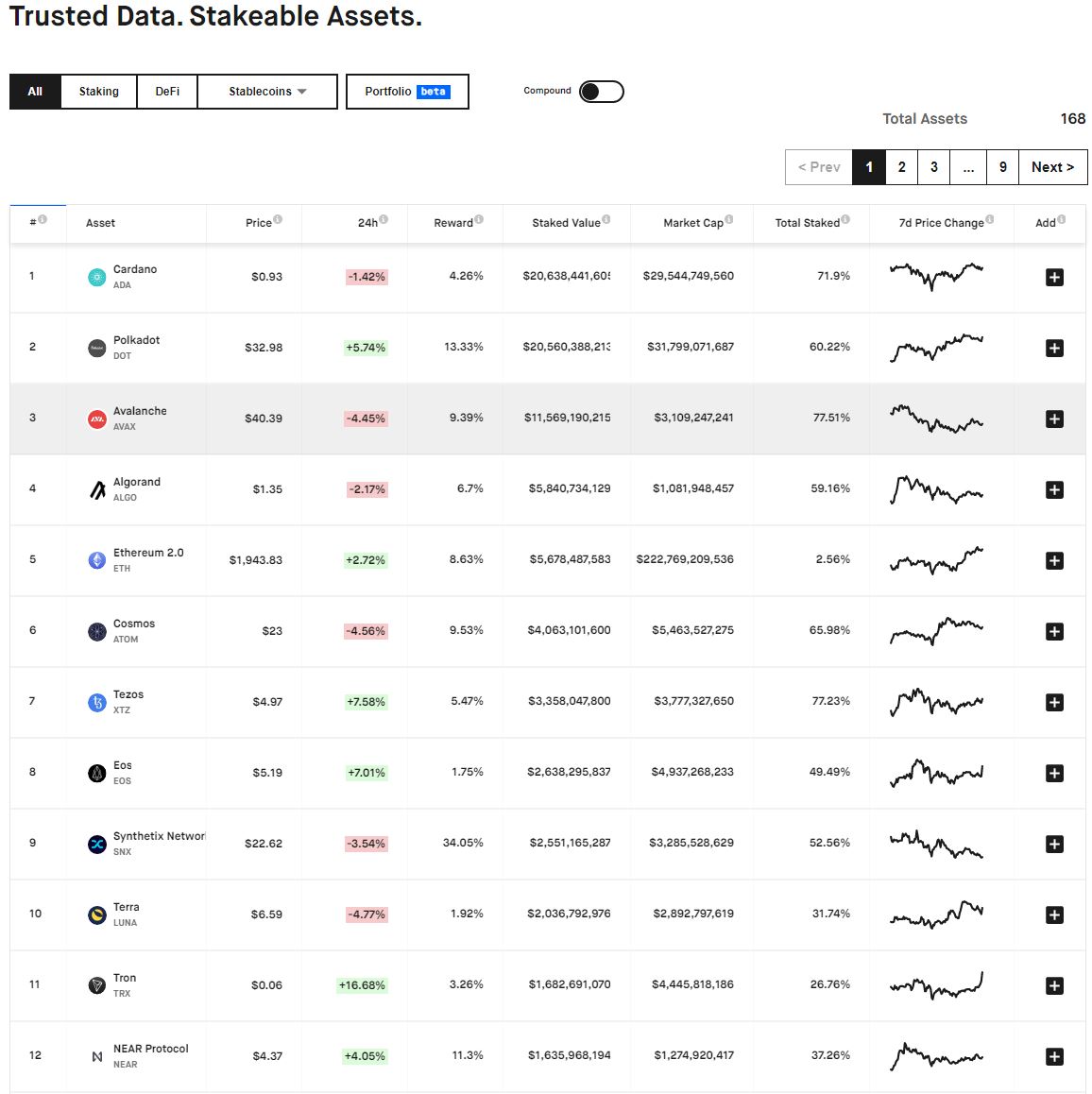The image size is (1092, 1094).
Task: Jump to page 9 of assets
Action: click(1002, 167)
